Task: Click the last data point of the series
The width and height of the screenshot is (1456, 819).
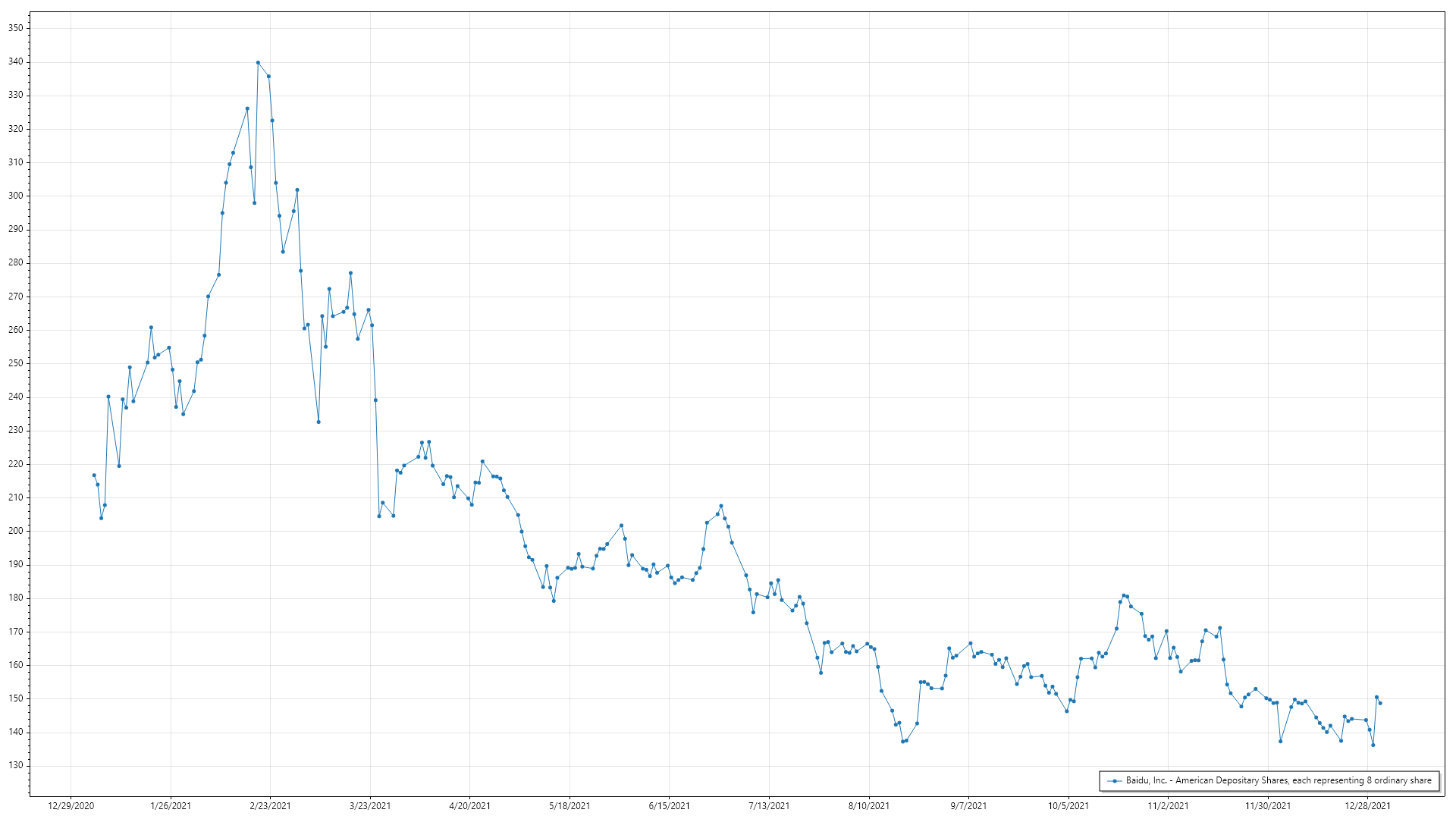Action: [1380, 703]
